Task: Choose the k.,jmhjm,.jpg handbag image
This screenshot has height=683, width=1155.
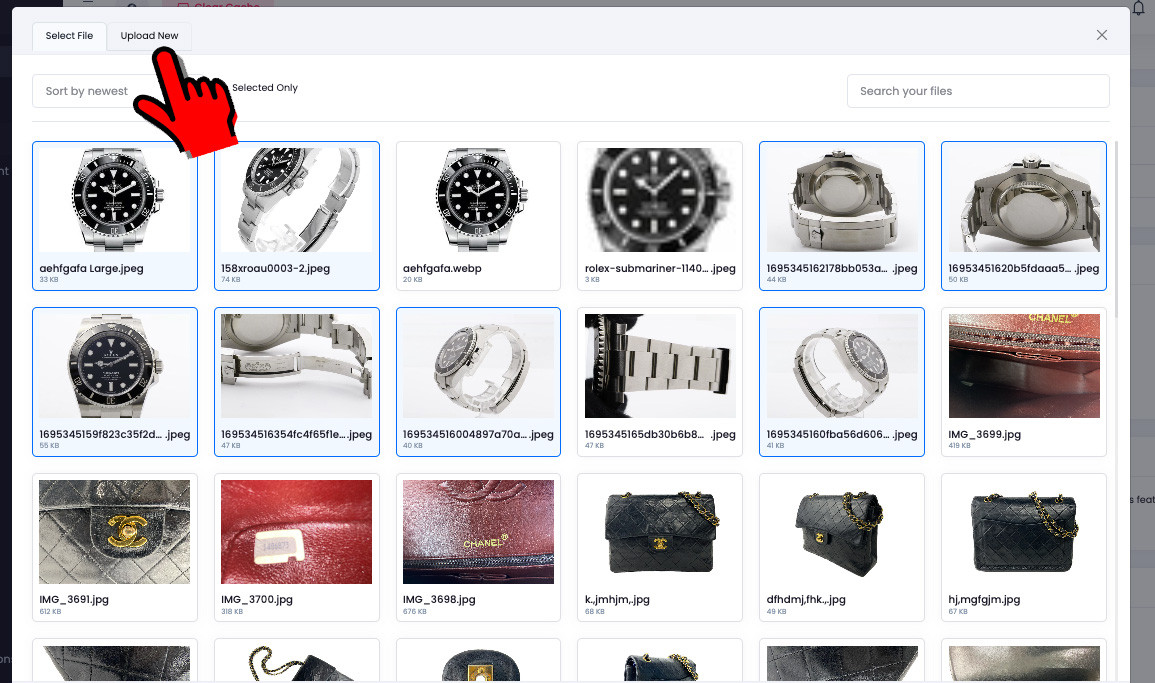Action: pyautogui.click(x=660, y=547)
